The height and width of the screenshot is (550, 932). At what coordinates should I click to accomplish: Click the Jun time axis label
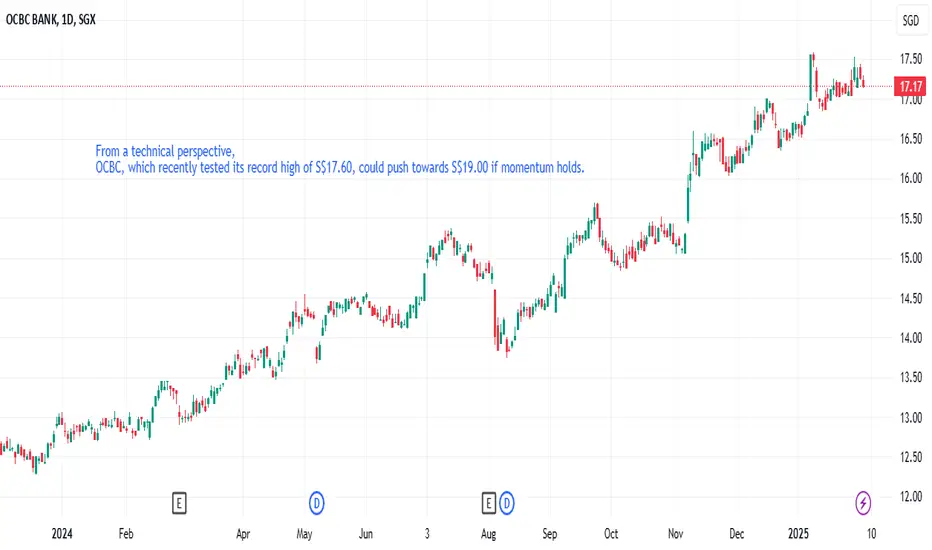tap(366, 533)
